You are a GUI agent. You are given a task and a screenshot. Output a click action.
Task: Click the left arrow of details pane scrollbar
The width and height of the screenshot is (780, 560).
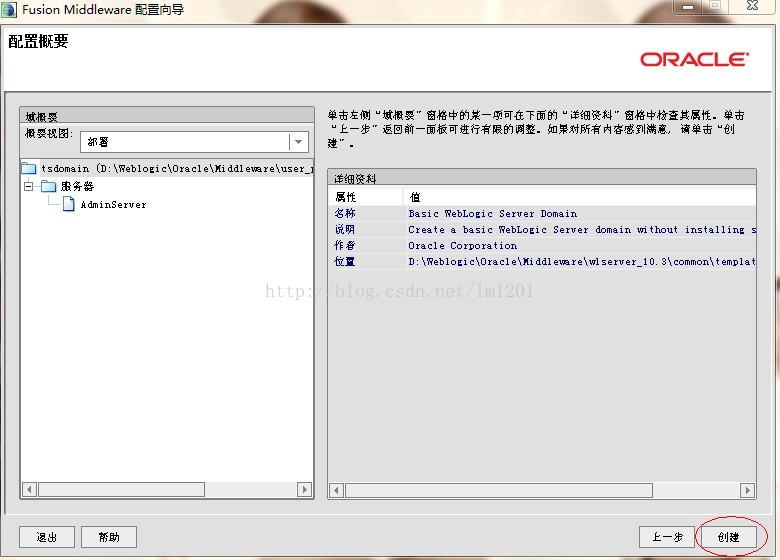(336, 490)
